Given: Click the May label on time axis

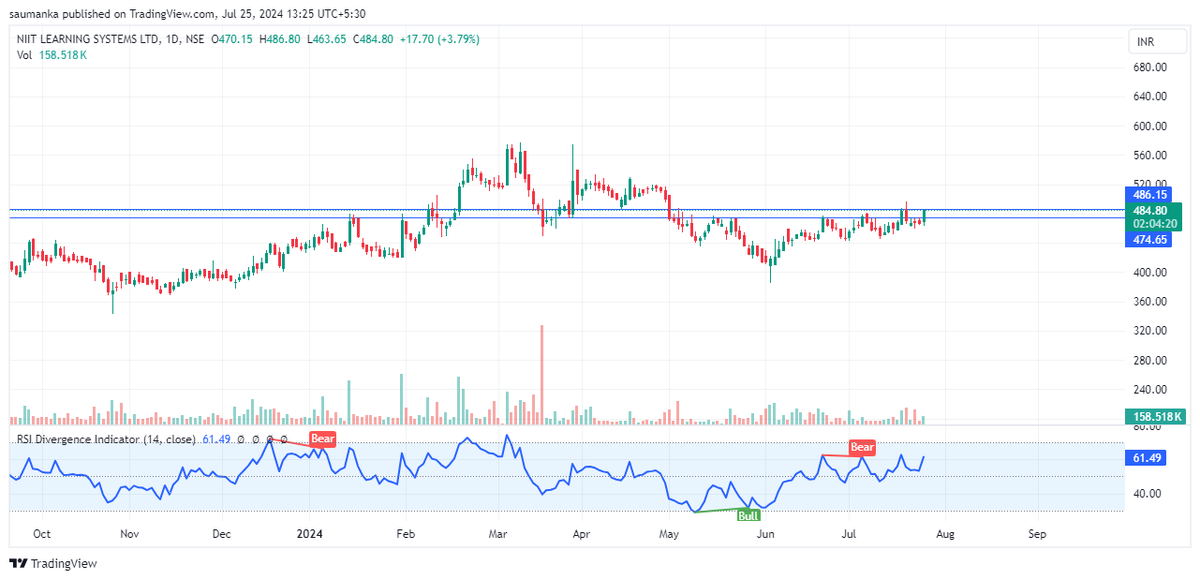Looking at the screenshot, I should [x=670, y=534].
